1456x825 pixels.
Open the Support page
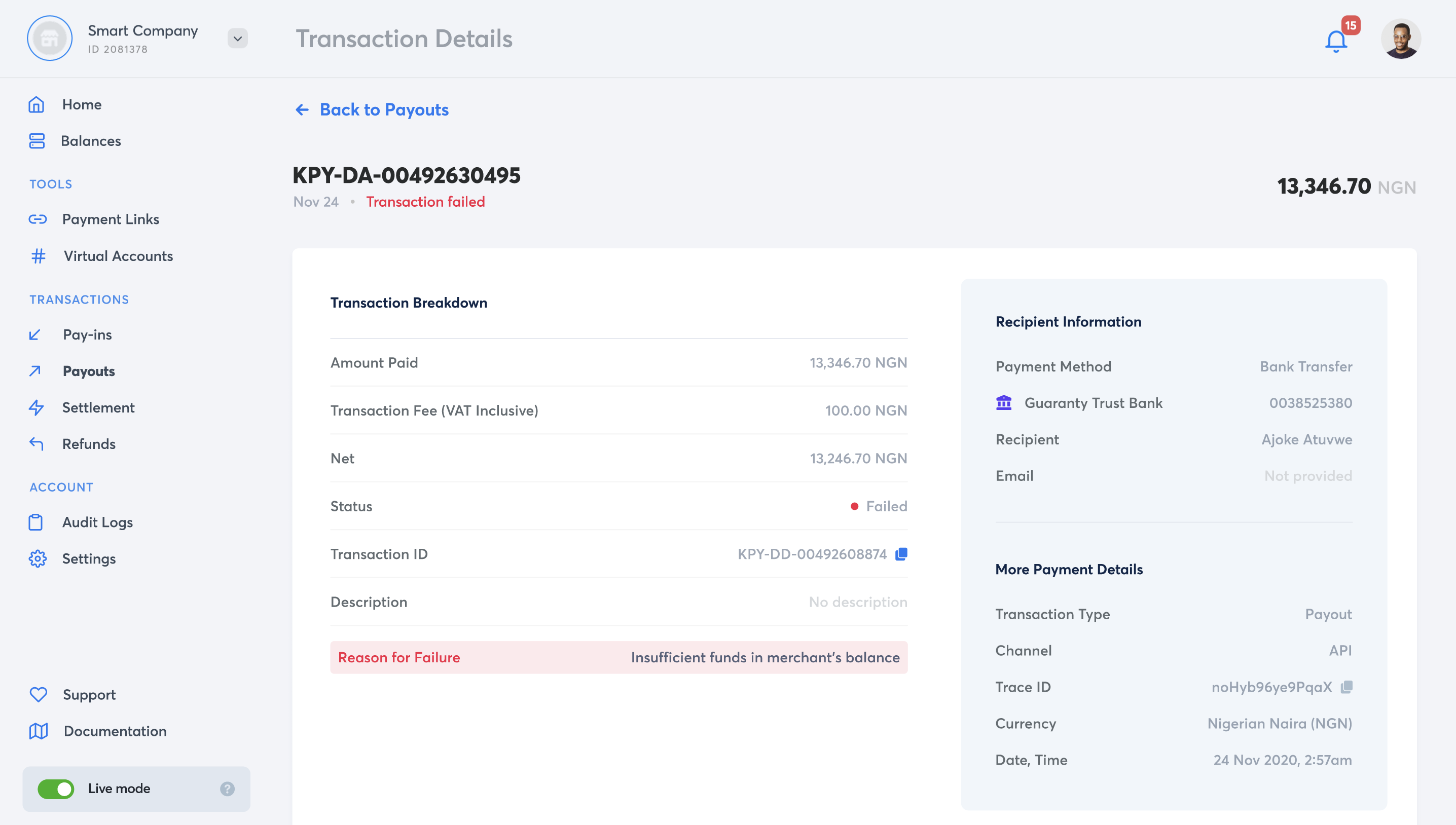coord(89,695)
